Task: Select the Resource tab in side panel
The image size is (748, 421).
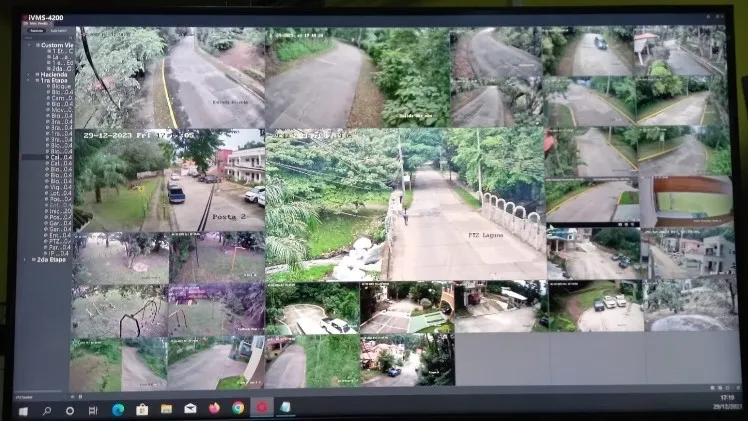Action: click(36, 31)
